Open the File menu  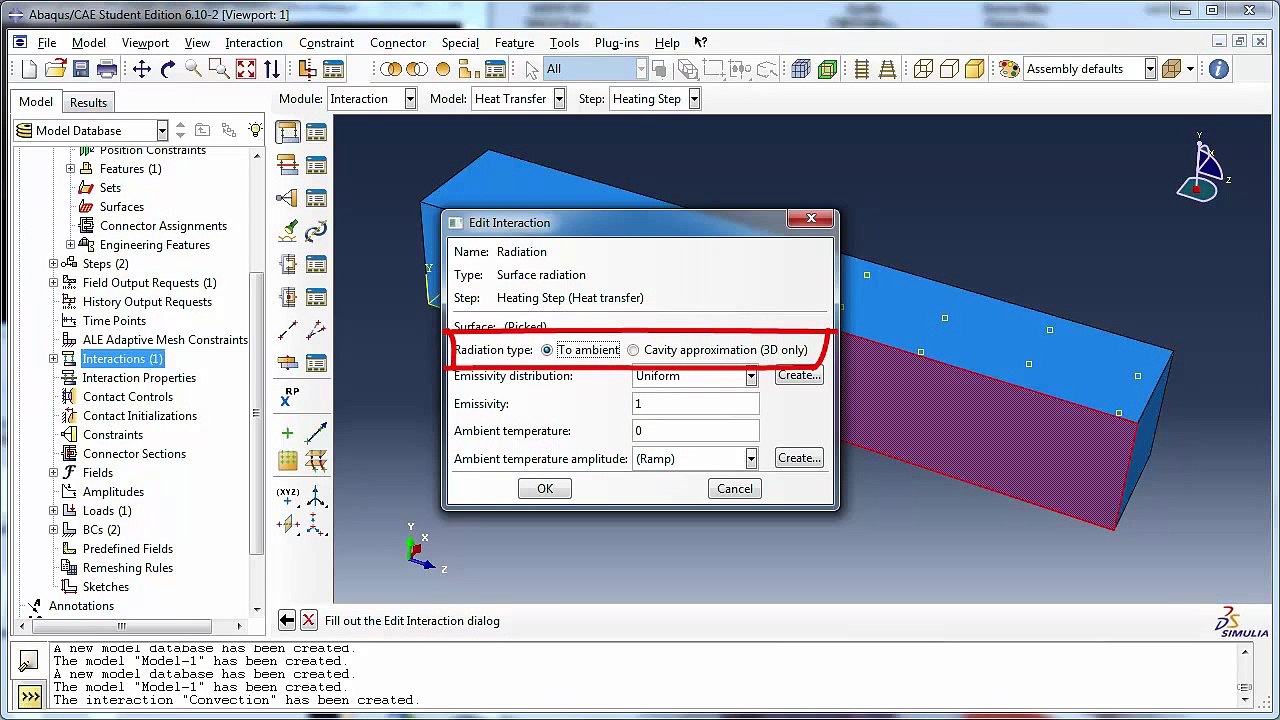pyautogui.click(x=47, y=43)
